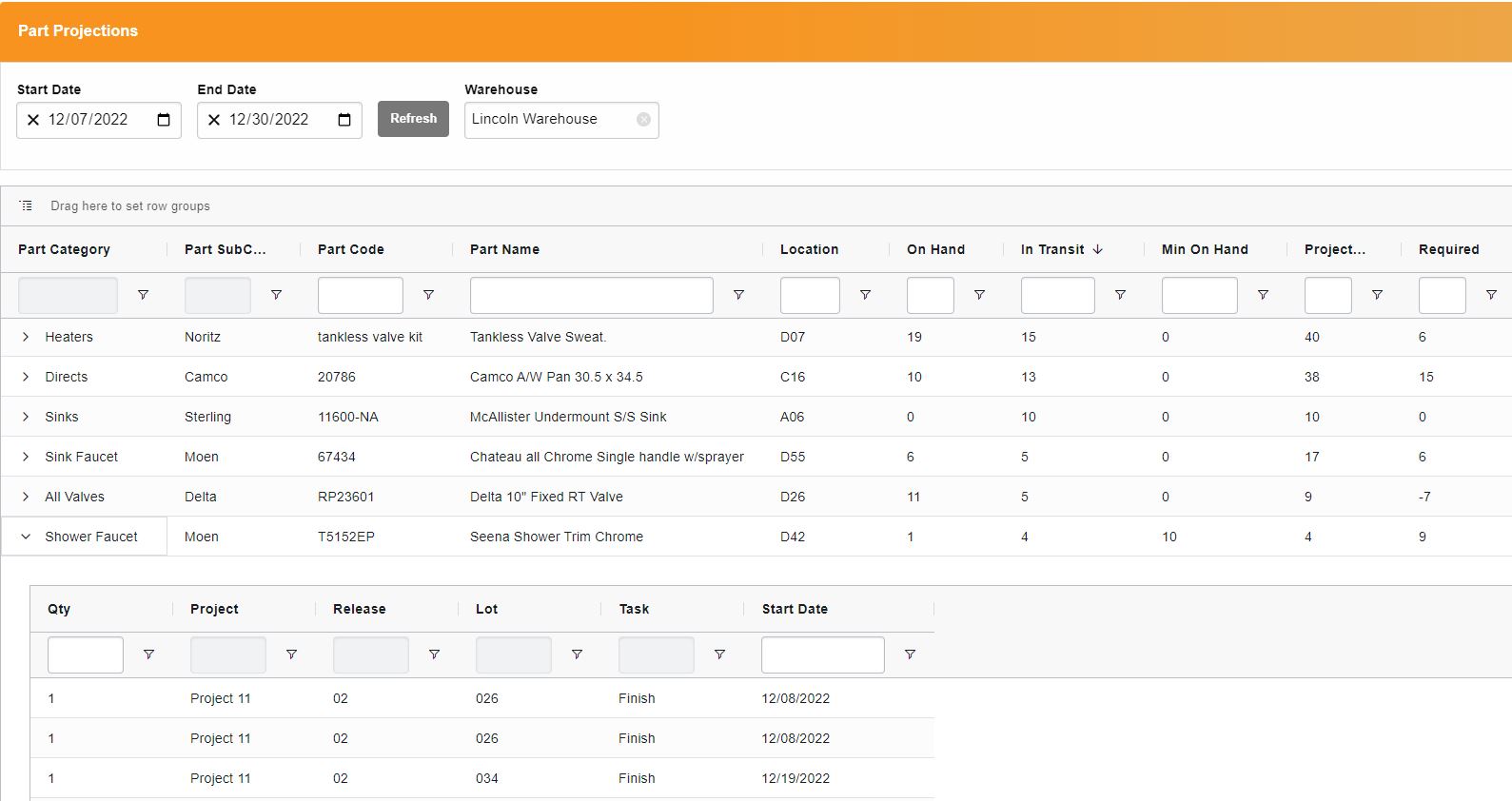This screenshot has height=801, width=1512.
Task: Open the Part Name filter funnel icon
Action: 738,295
